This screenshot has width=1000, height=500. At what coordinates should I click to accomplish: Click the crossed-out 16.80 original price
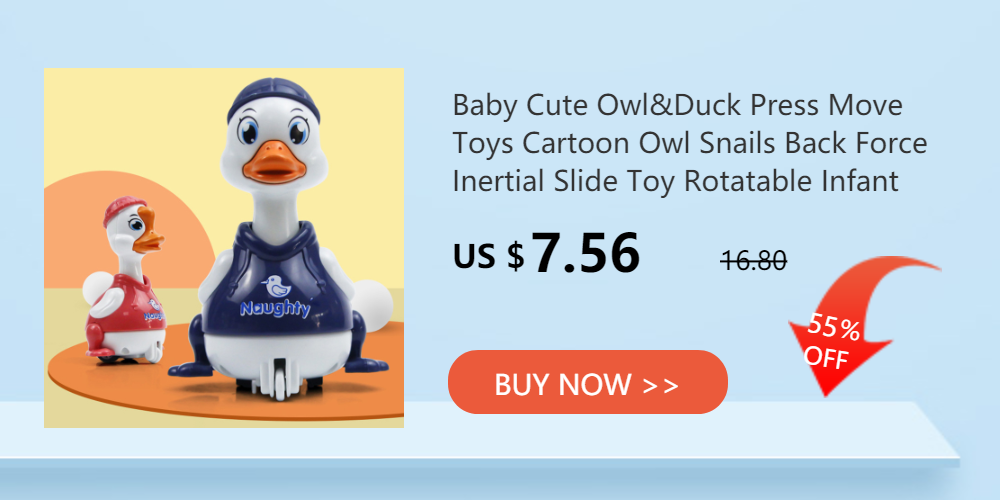(x=754, y=260)
